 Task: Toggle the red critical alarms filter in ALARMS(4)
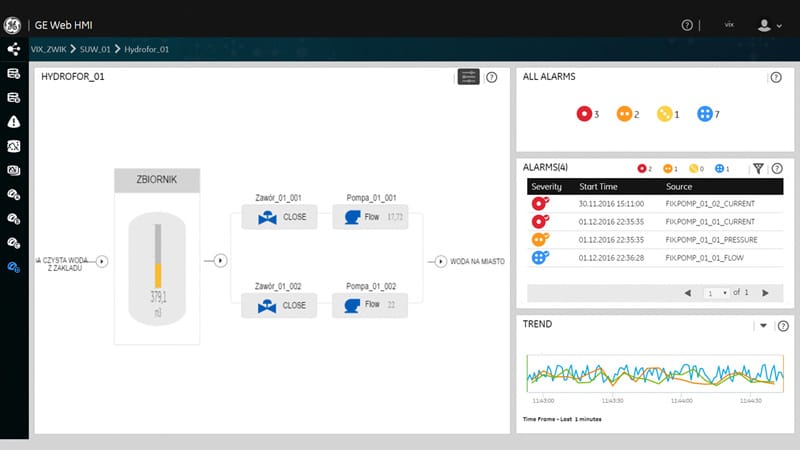click(644, 169)
